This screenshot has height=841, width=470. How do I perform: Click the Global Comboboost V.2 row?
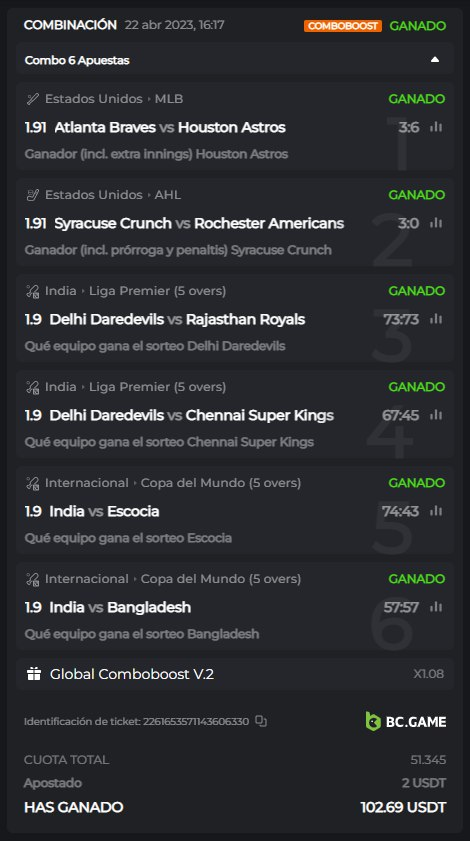point(235,674)
